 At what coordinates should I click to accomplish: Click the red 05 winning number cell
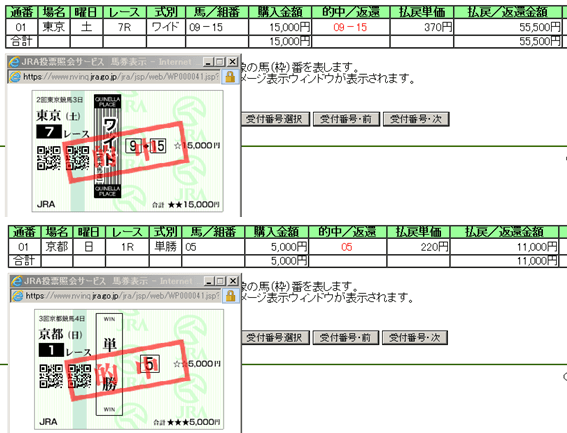coord(347,247)
